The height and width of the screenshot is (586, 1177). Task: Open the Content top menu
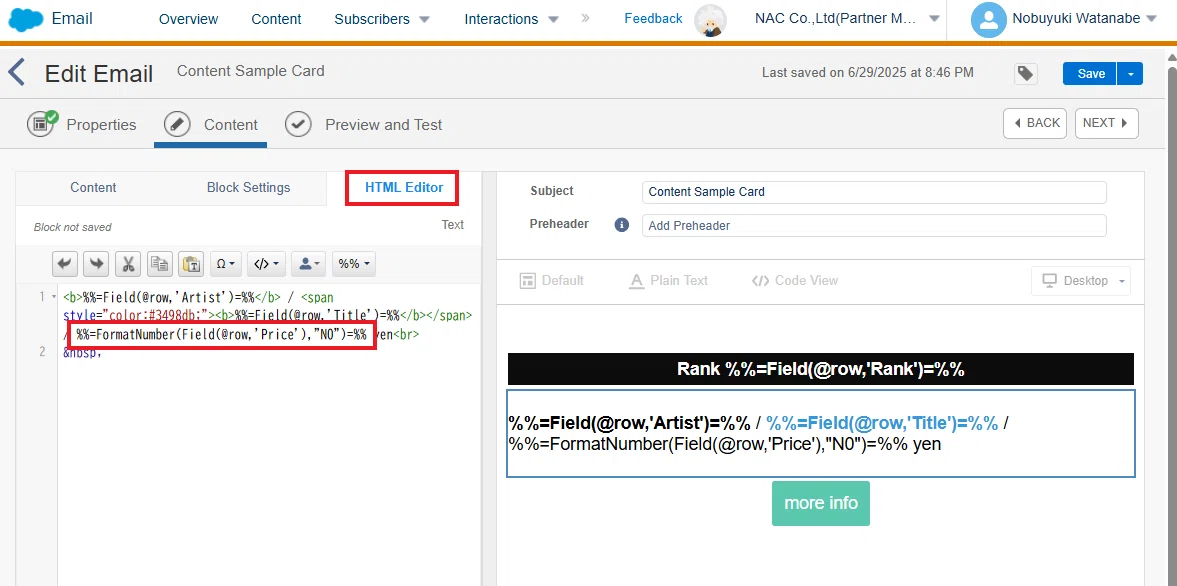tap(276, 19)
